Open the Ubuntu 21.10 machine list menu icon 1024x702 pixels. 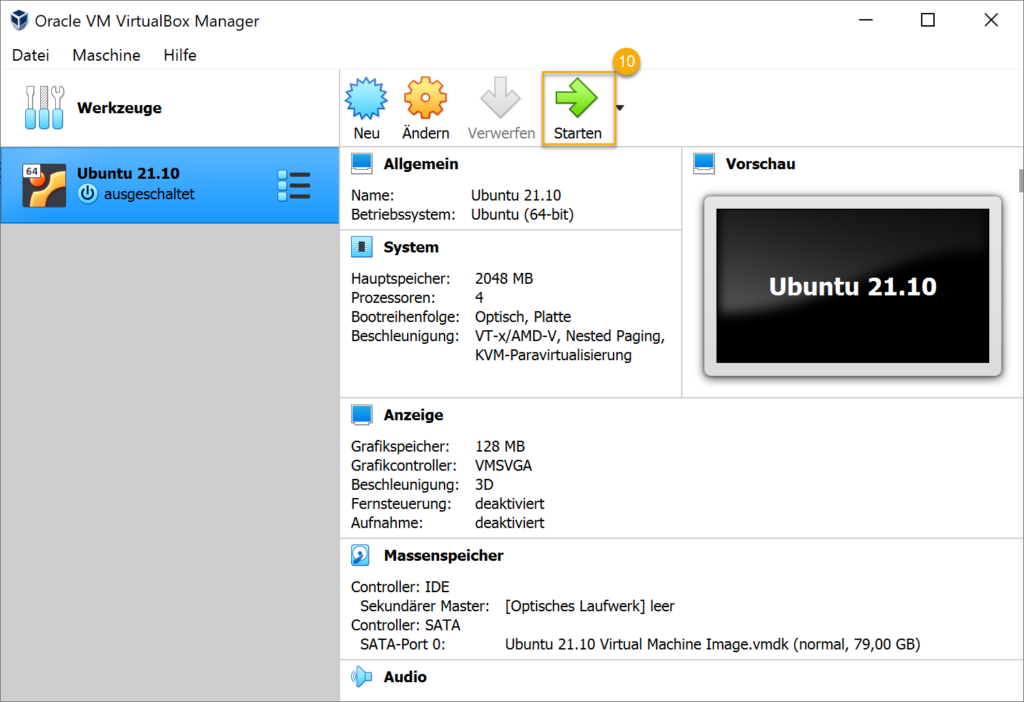294,186
